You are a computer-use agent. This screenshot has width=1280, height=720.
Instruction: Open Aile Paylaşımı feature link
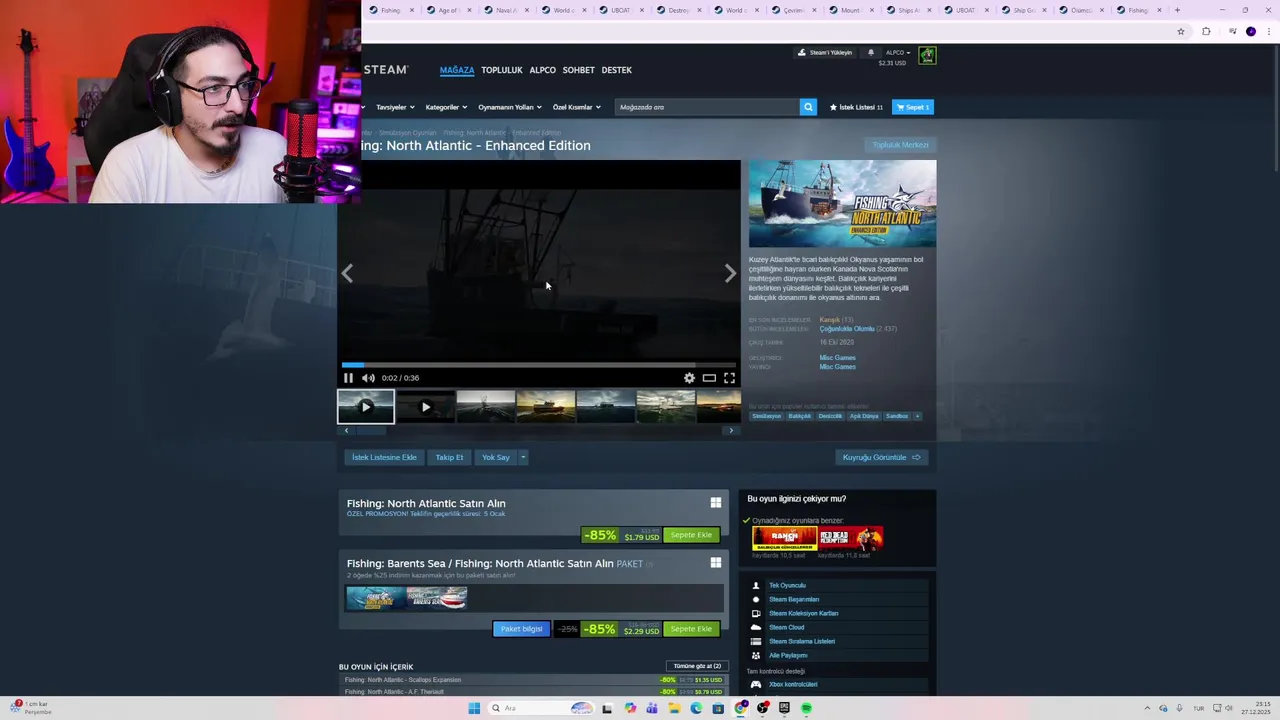[x=788, y=655]
